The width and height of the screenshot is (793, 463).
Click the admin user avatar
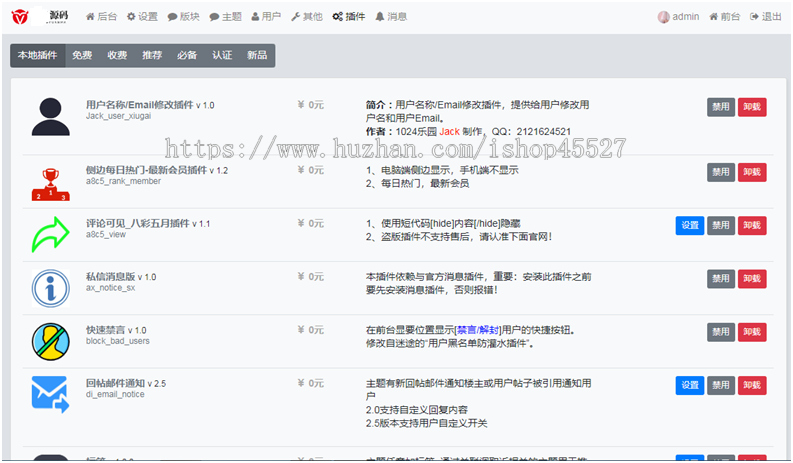click(x=664, y=17)
